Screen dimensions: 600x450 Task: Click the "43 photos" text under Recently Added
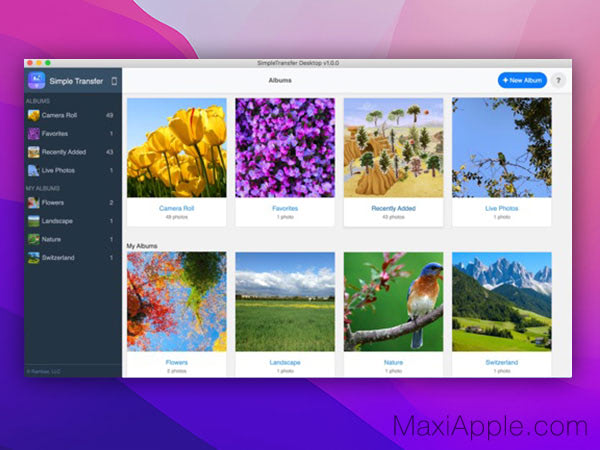click(393, 217)
